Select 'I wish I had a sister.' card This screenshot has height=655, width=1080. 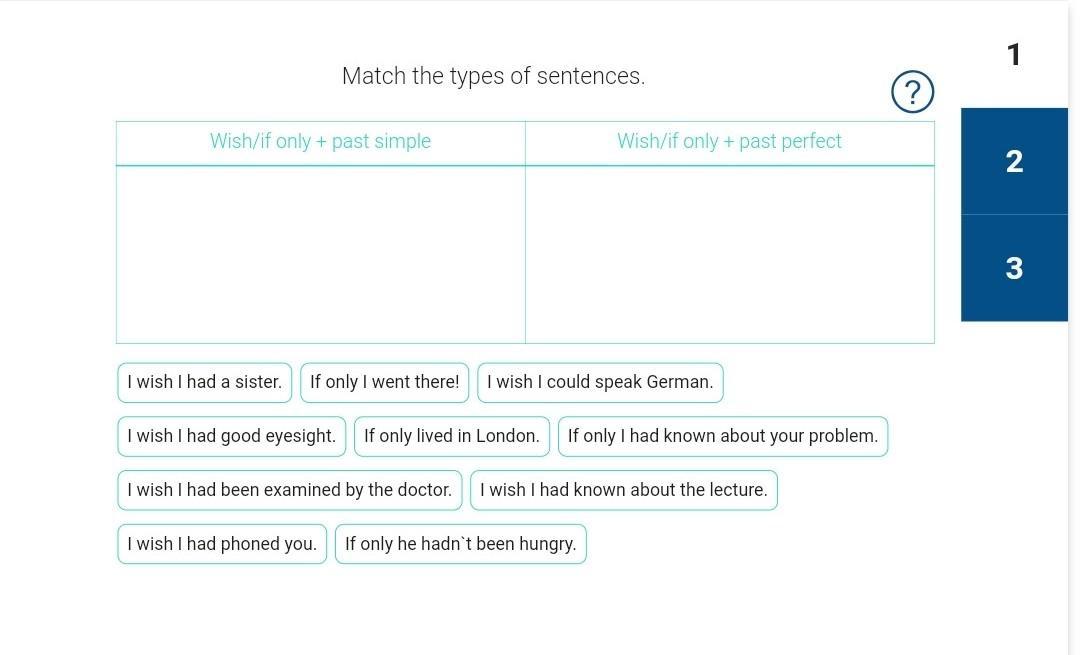(x=204, y=382)
